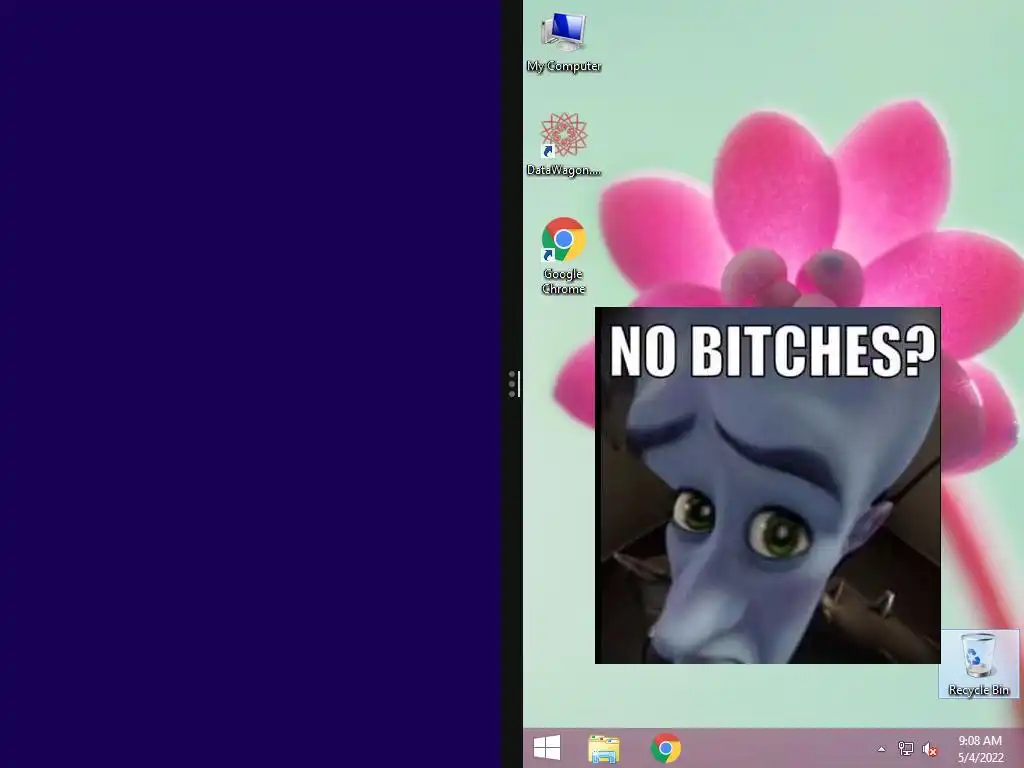Image resolution: width=1024 pixels, height=768 pixels.
Task: Open the clock showing 9:08 AM
Action: click(x=980, y=748)
